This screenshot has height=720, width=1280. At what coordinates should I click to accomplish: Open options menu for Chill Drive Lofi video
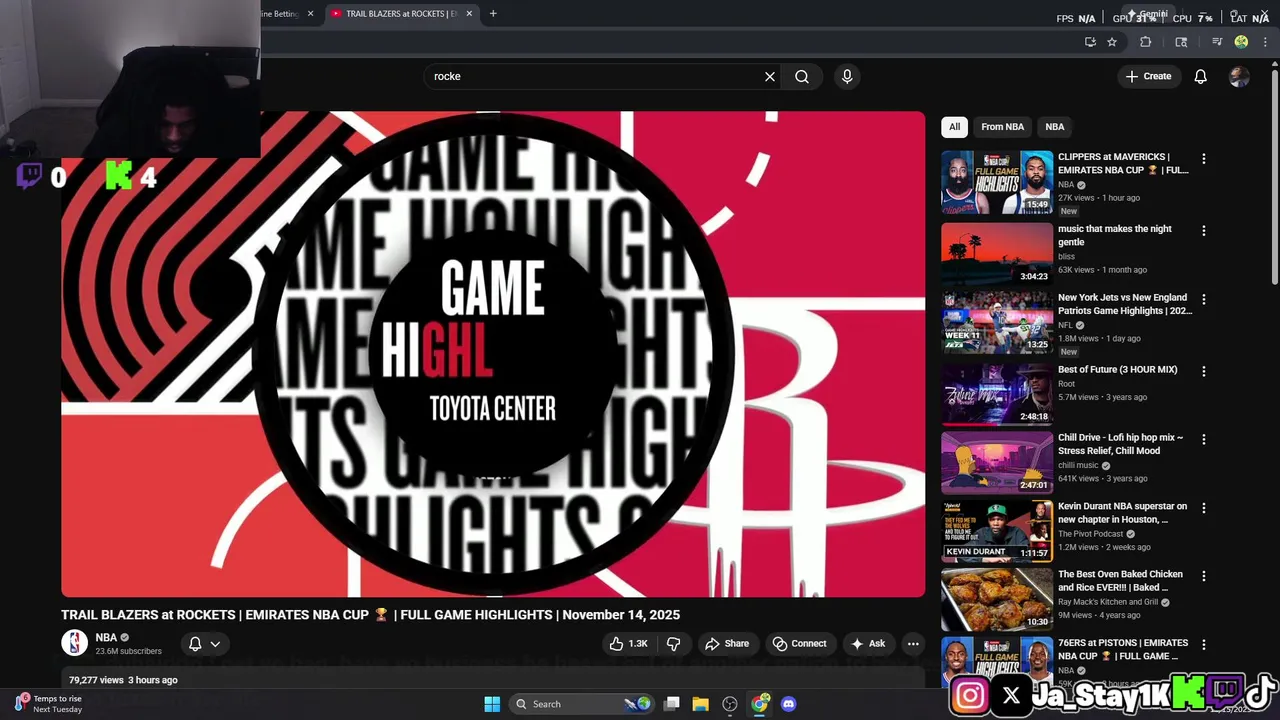[x=1204, y=439]
